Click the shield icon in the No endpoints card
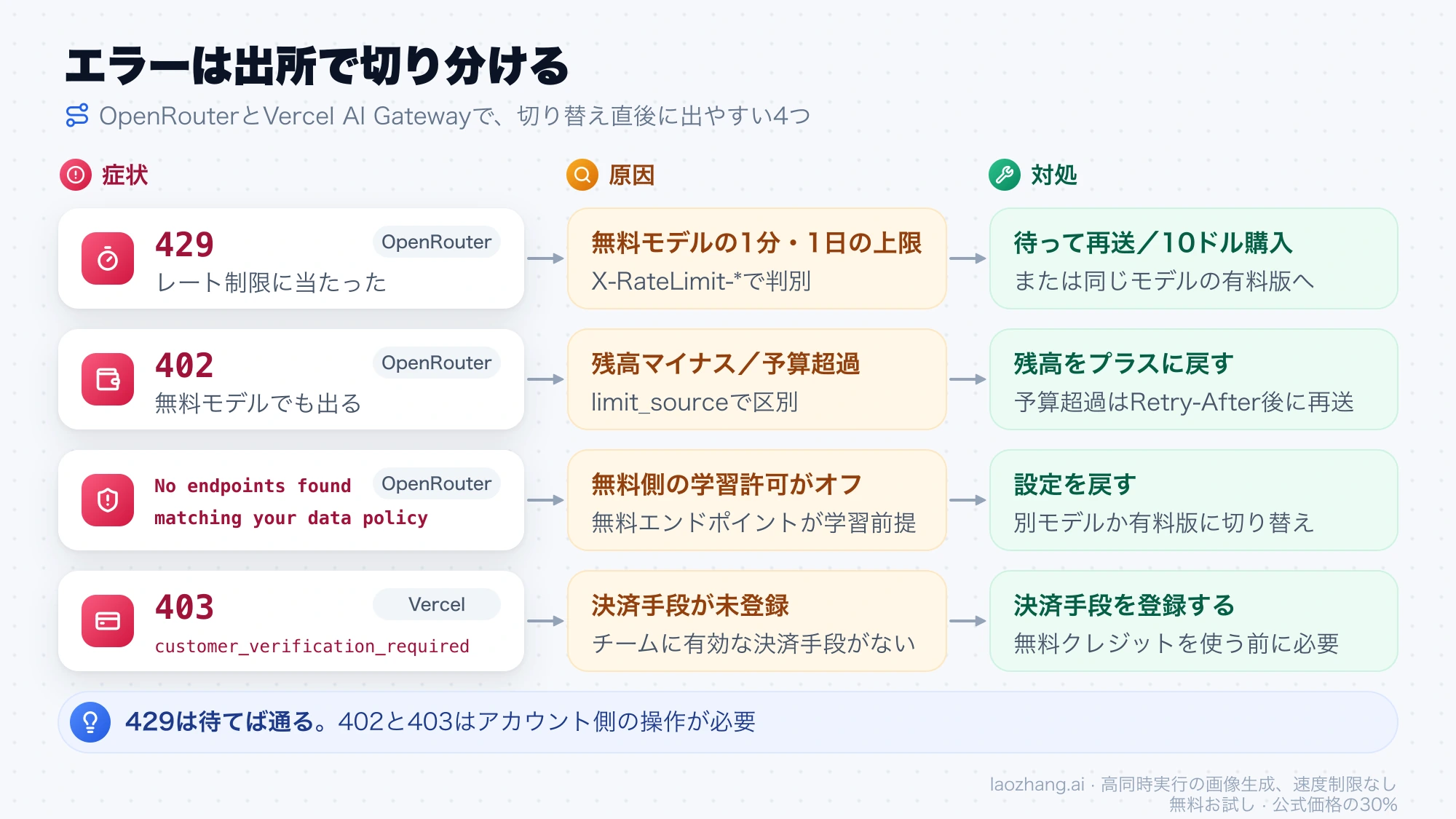This screenshot has width=1456, height=819. pos(108,500)
